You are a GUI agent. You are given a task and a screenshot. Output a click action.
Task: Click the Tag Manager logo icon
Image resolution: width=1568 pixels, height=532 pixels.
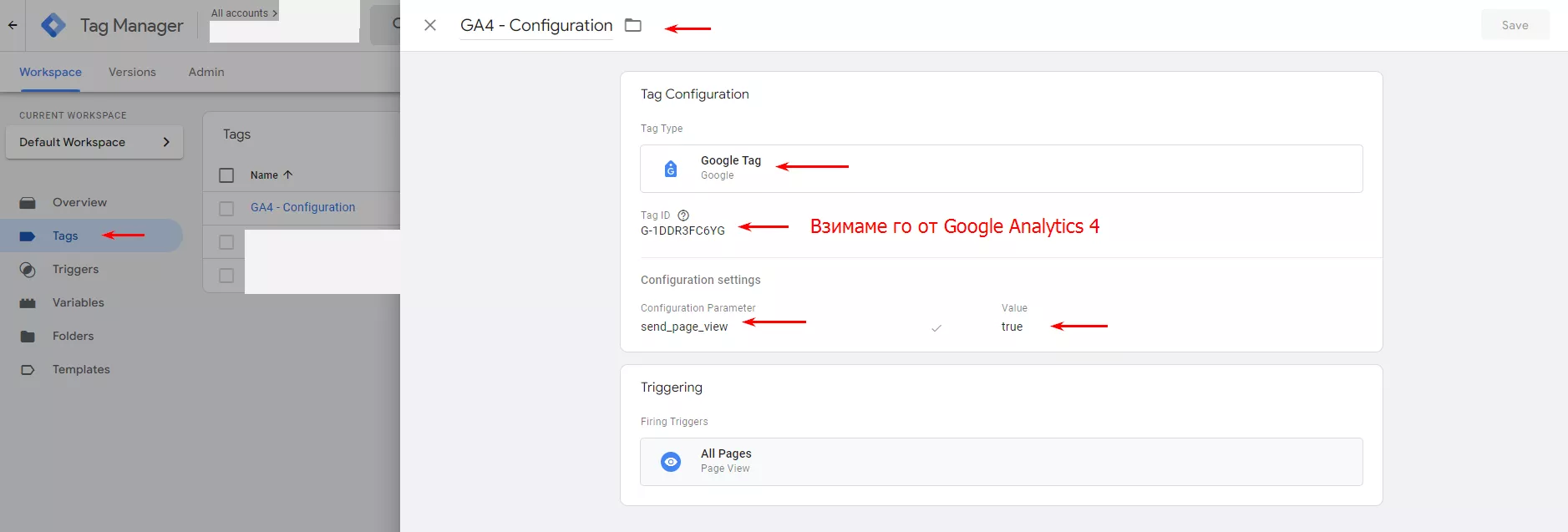pyautogui.click(x=53, y=25)
